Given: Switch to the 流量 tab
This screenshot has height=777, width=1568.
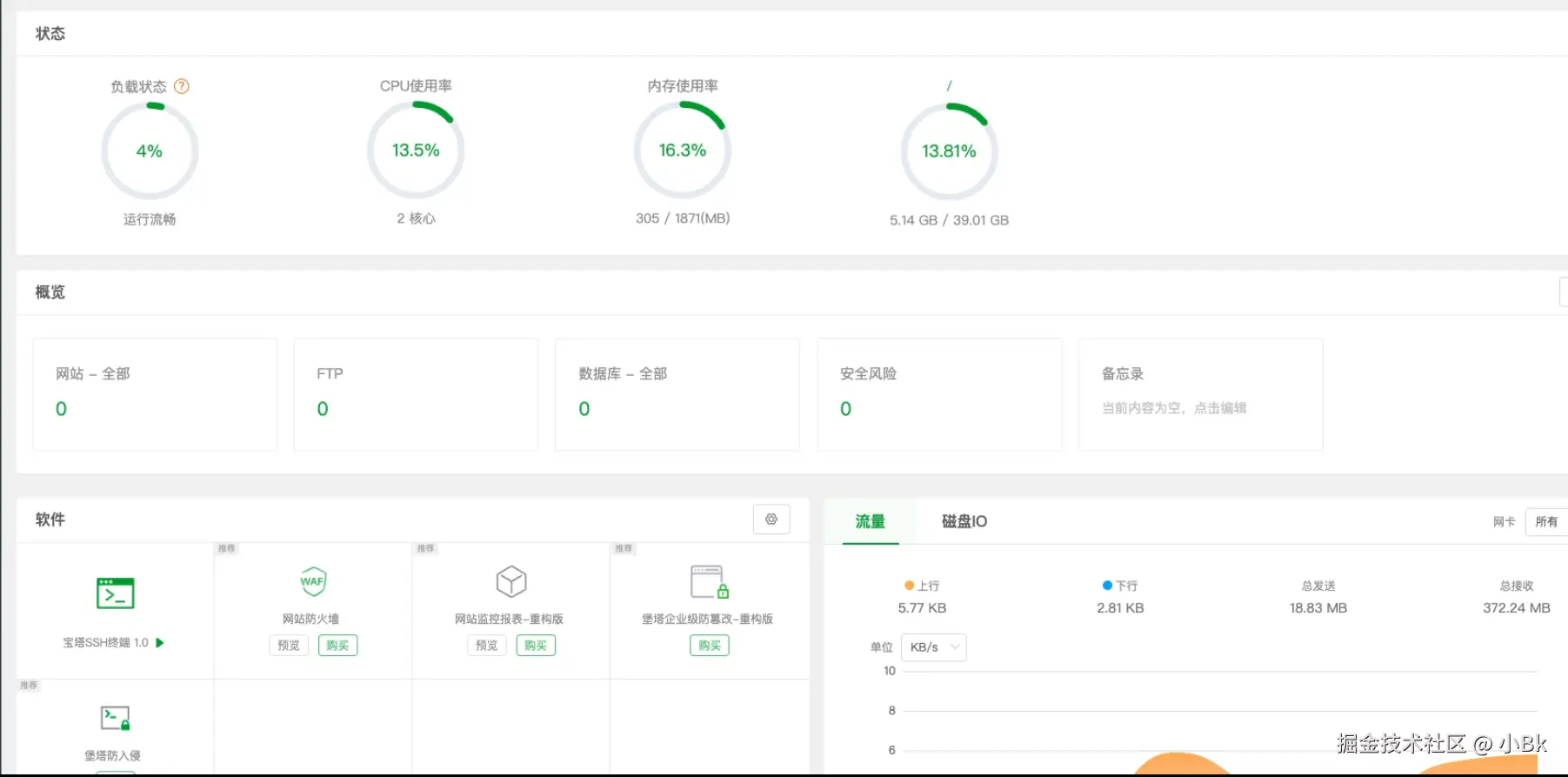Looking at the screenshot, I should coord(870,521).
